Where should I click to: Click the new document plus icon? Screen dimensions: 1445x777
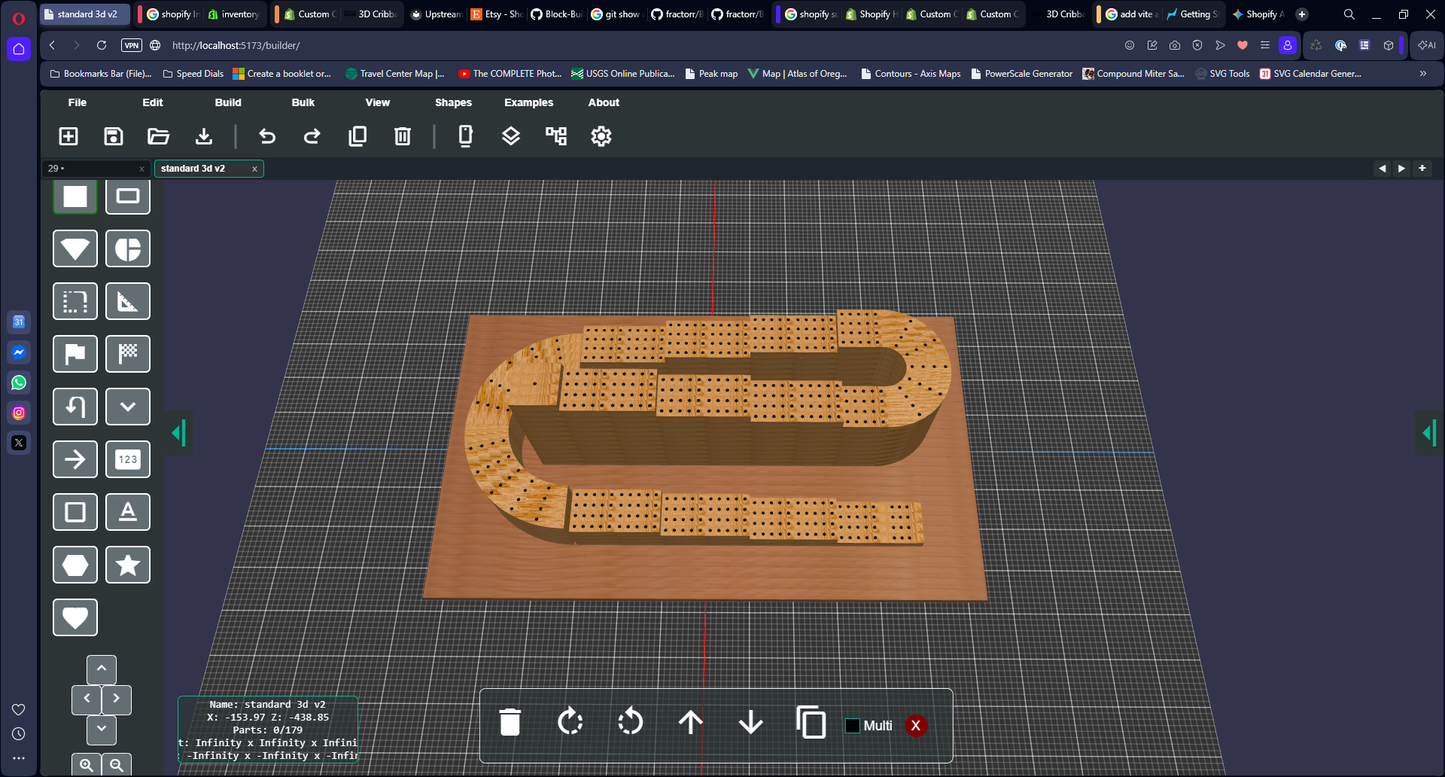[x=69, y=136]
